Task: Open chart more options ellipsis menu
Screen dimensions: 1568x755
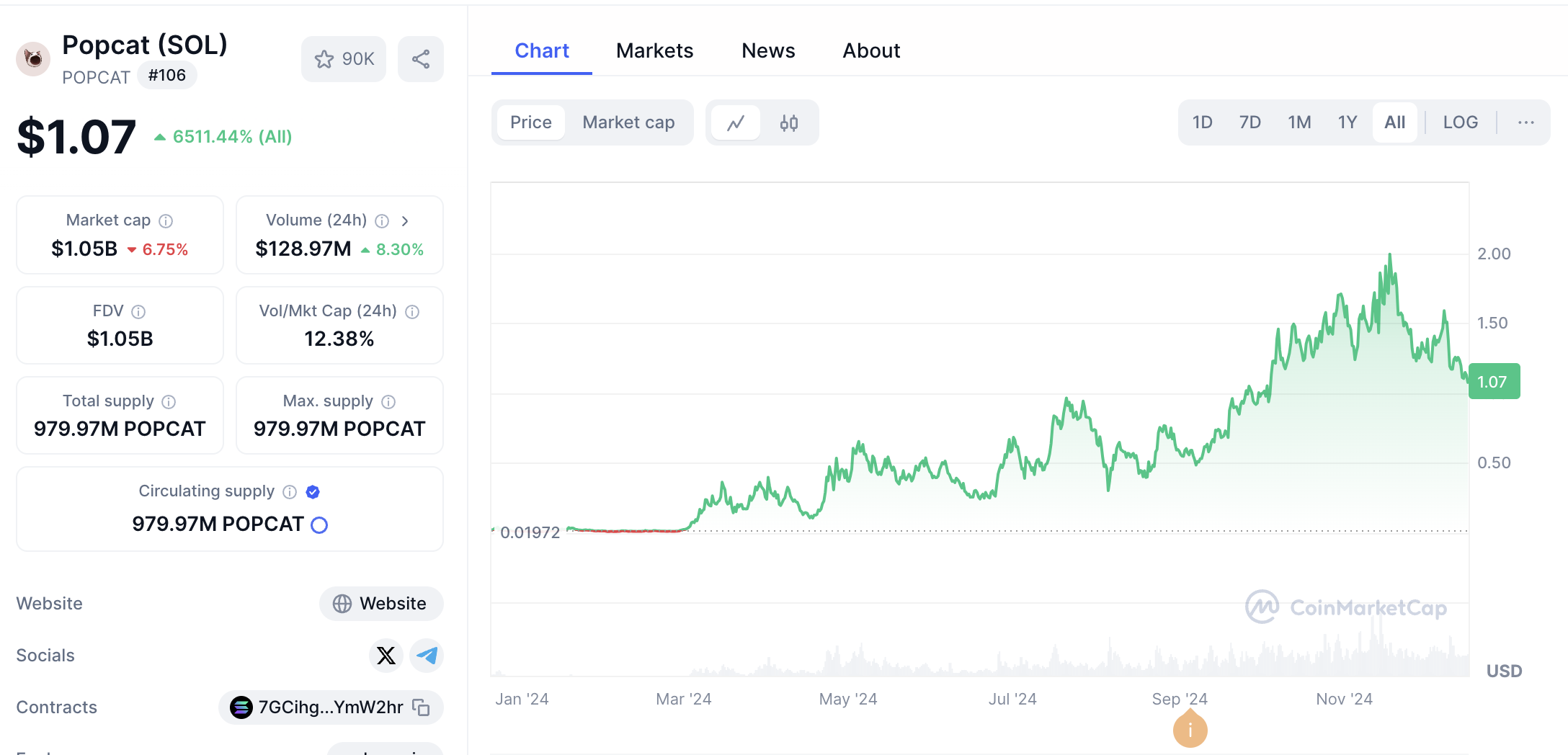Action: click(1526, 122)
